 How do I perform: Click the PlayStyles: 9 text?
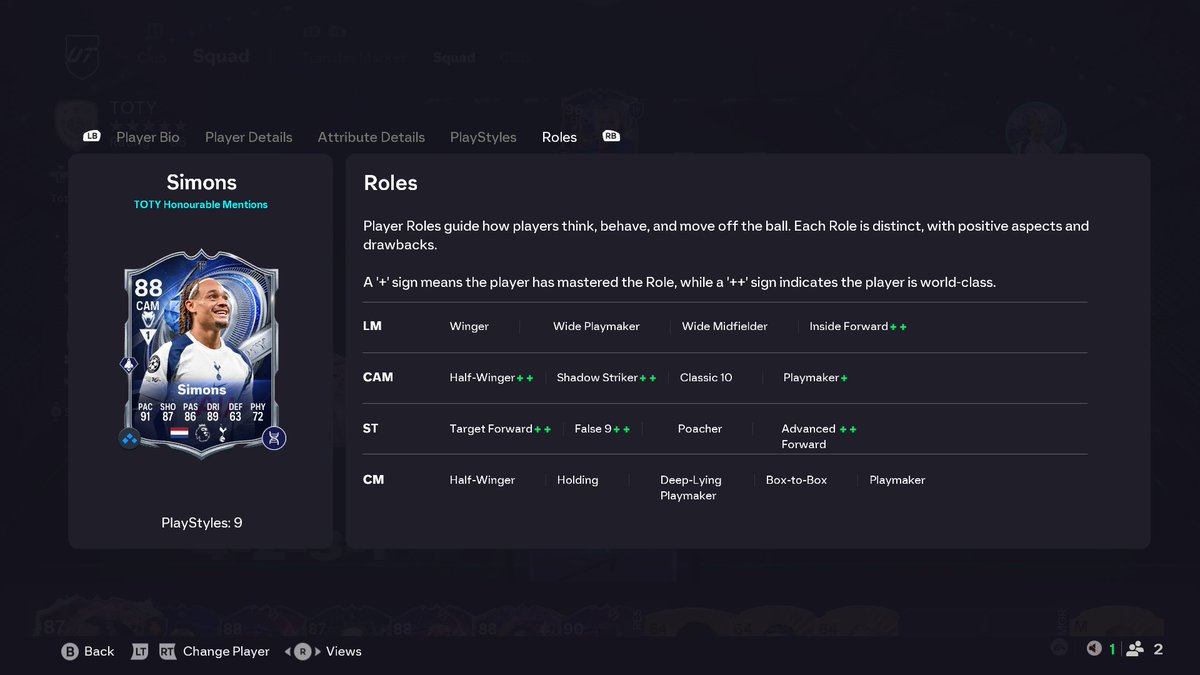pyautogui.click(x=201, y=522)
